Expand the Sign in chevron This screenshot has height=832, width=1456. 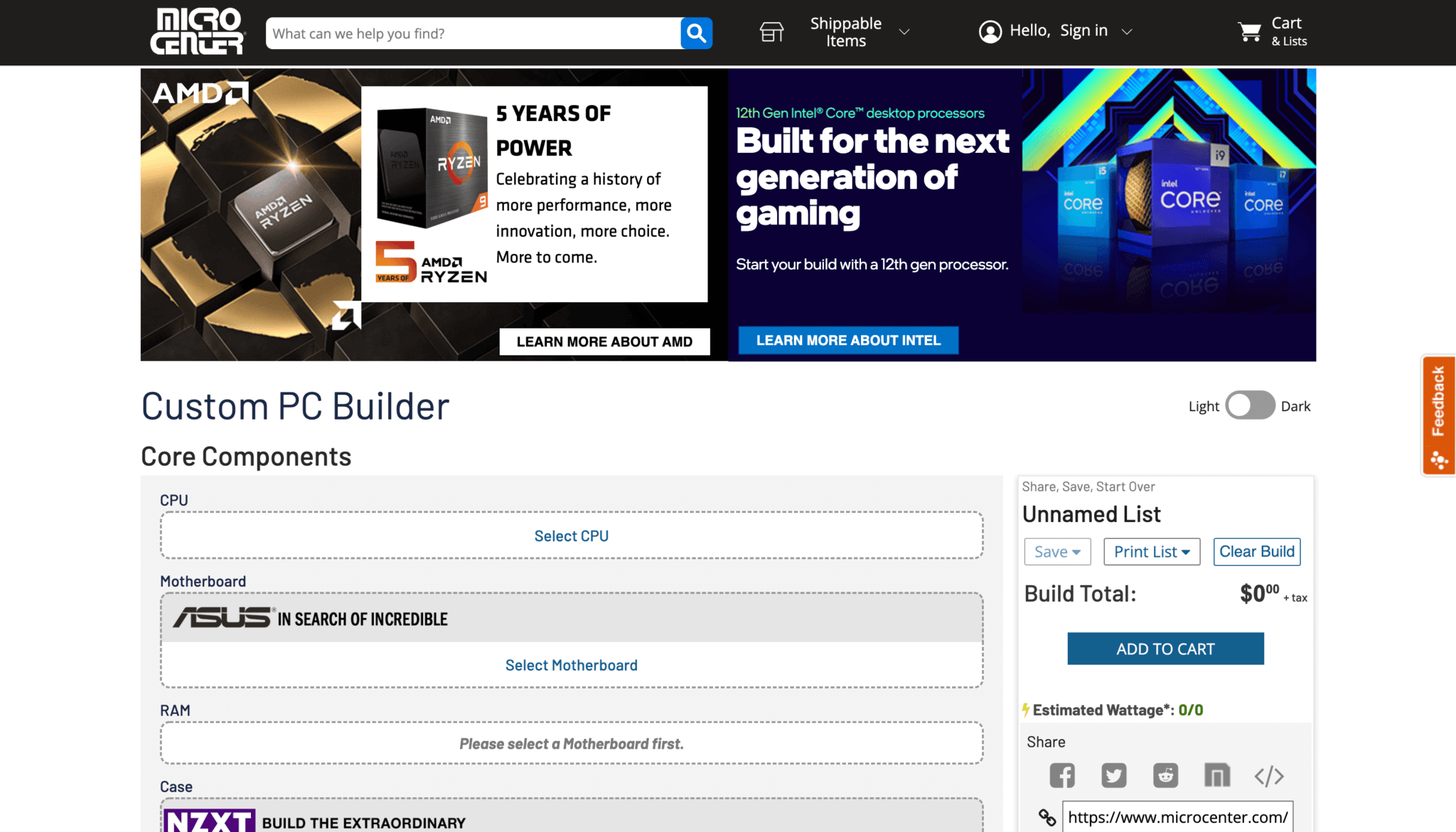point(1128,31)
